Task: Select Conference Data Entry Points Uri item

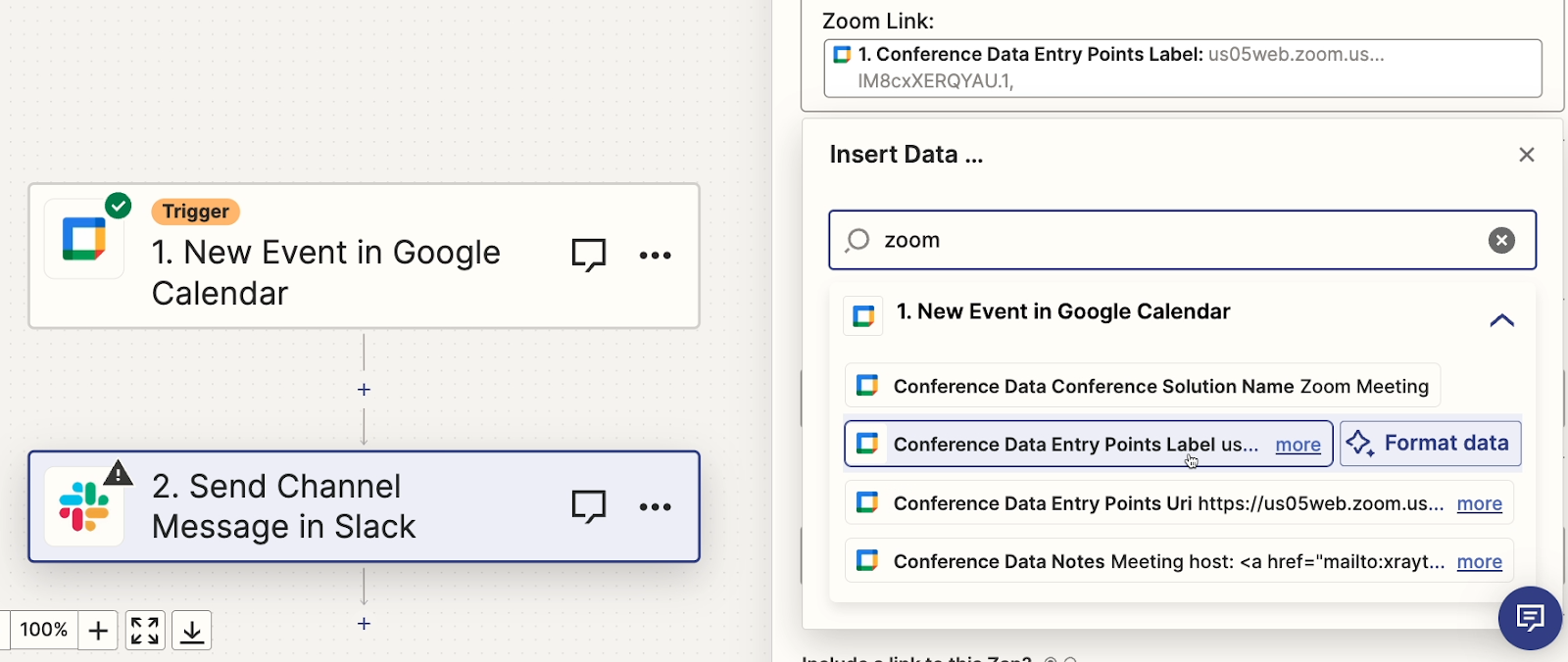Action: pyautogui.click(x=1179, y=502)
